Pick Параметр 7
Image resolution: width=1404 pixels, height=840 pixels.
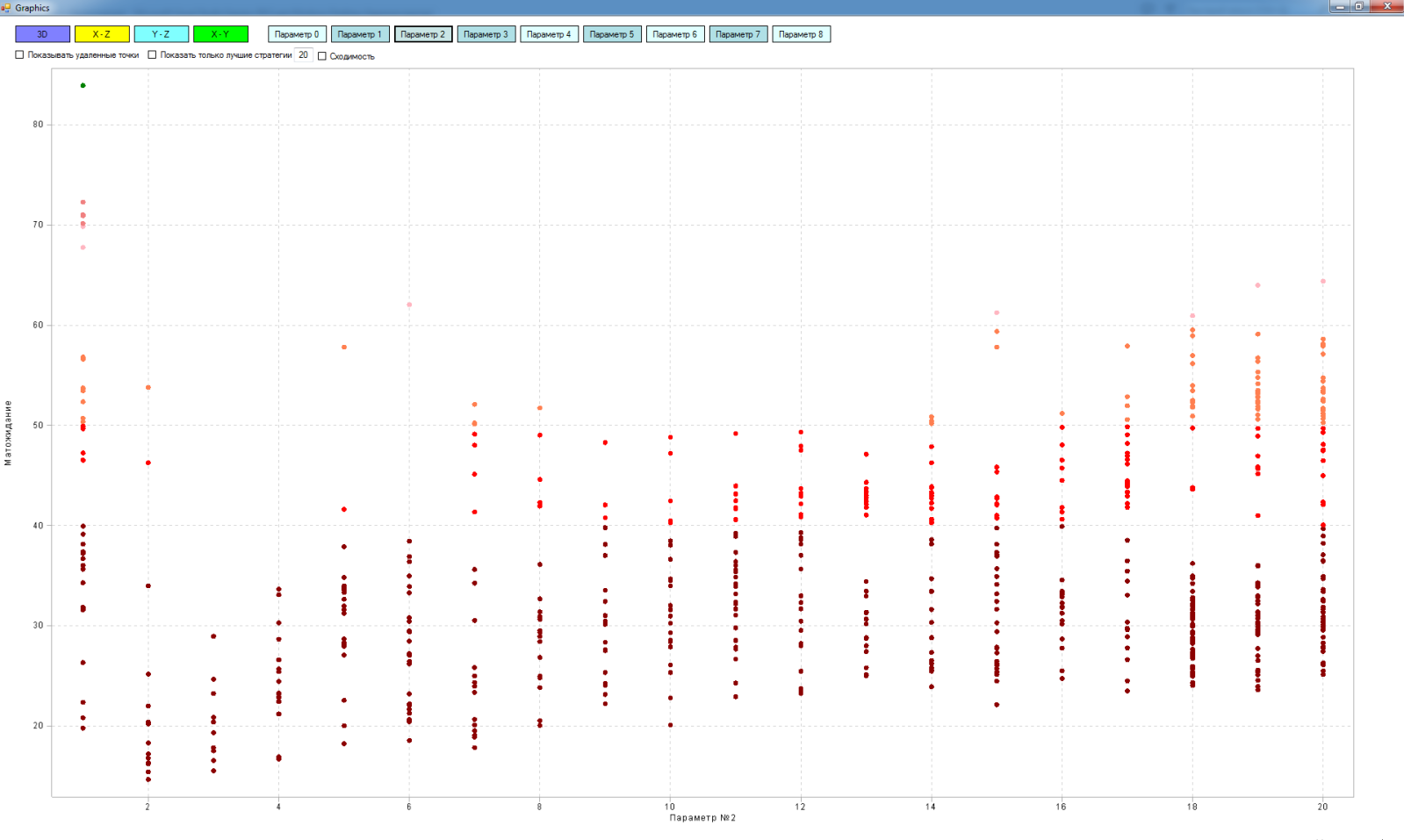pos(738,34)
